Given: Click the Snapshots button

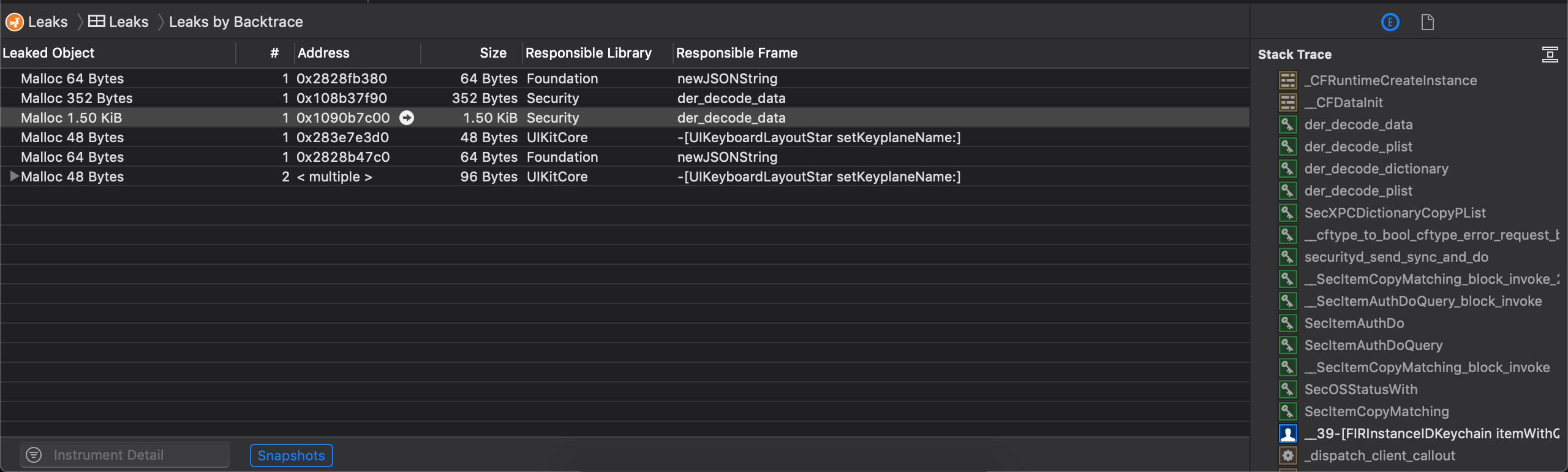Looking at the screenshot, I should coord(292,455).
